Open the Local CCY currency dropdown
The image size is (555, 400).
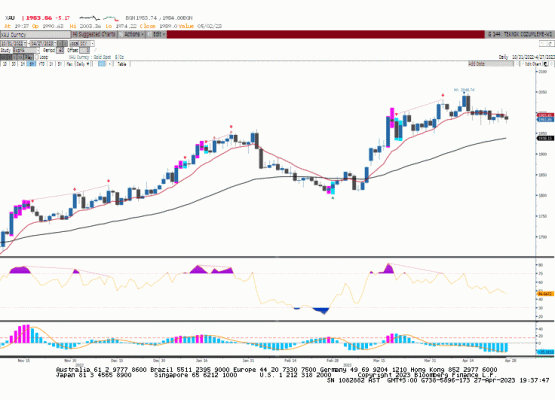coord(82,44)
